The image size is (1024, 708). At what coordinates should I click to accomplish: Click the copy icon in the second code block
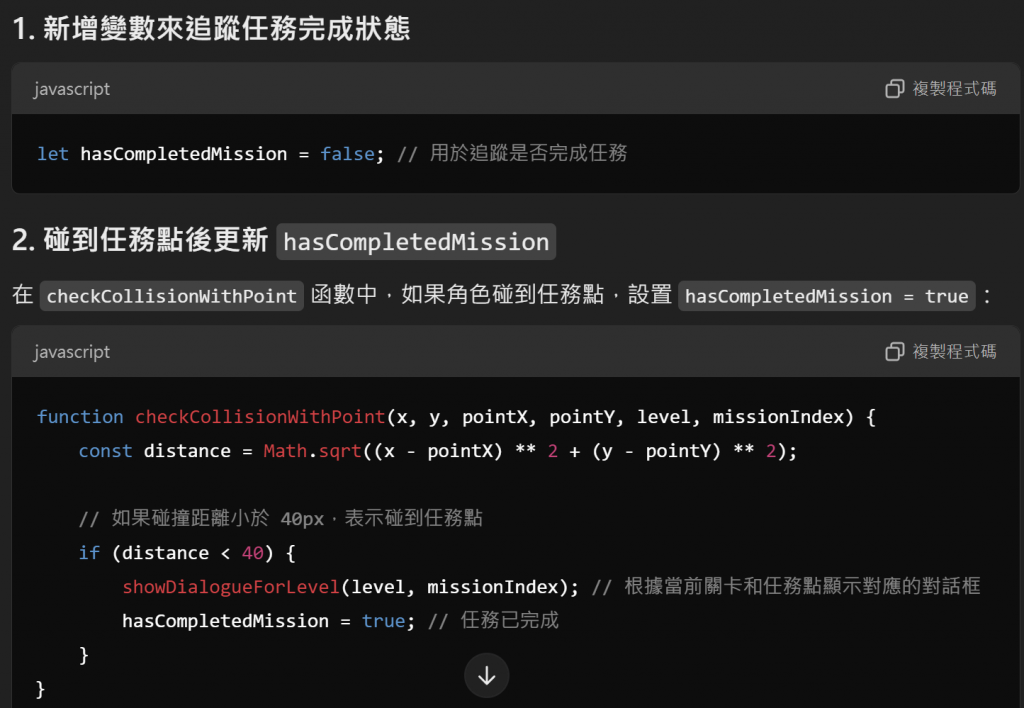(x=894, y=352)
